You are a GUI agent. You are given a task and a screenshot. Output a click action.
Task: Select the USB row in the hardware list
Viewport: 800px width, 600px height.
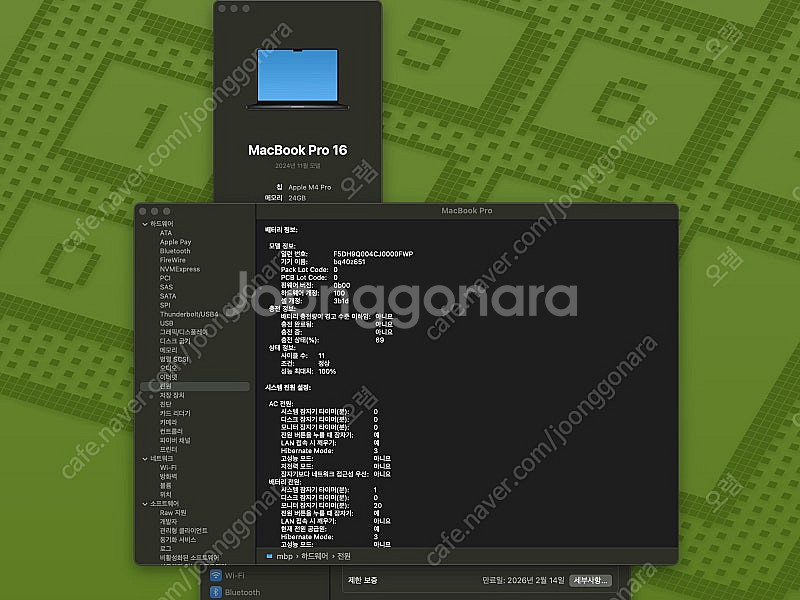[166, 323]
